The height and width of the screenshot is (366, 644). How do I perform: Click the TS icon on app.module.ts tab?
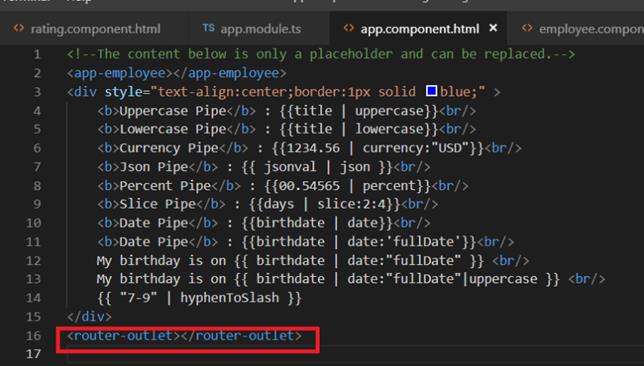pyautogui.click(x=208, y=28)
